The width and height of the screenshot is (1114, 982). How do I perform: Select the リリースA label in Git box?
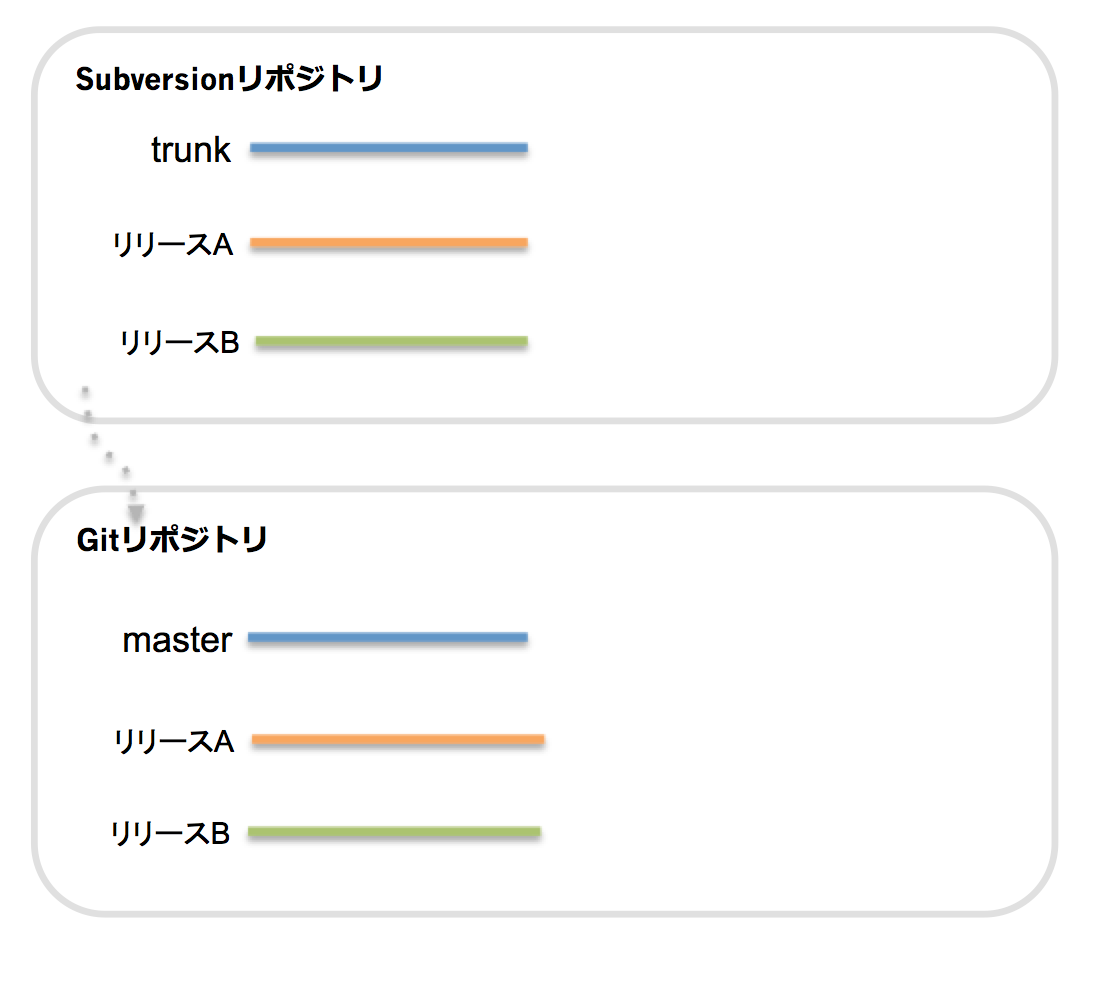point(174,741)
